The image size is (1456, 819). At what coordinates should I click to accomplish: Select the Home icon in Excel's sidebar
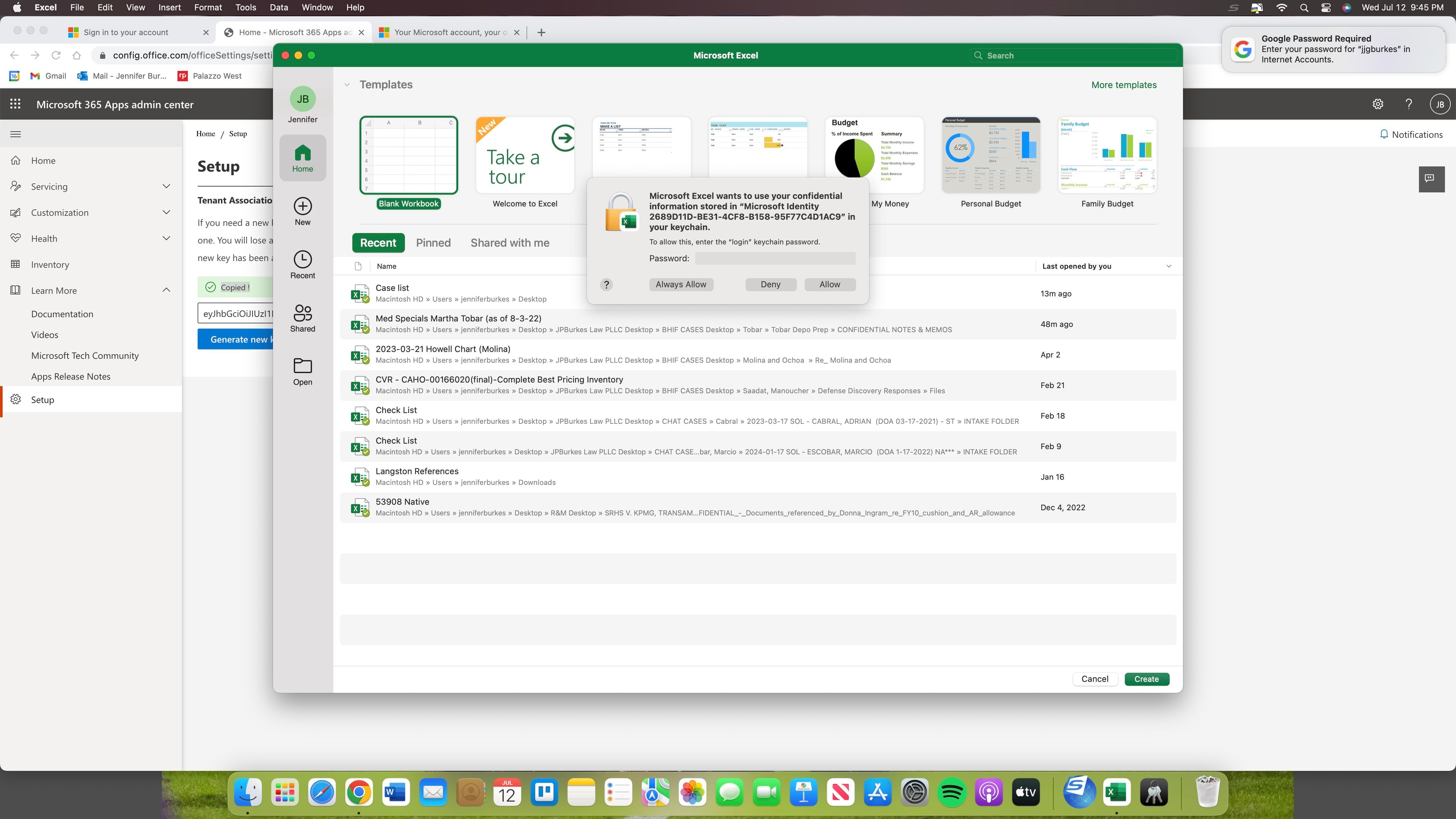coord(302,157)
